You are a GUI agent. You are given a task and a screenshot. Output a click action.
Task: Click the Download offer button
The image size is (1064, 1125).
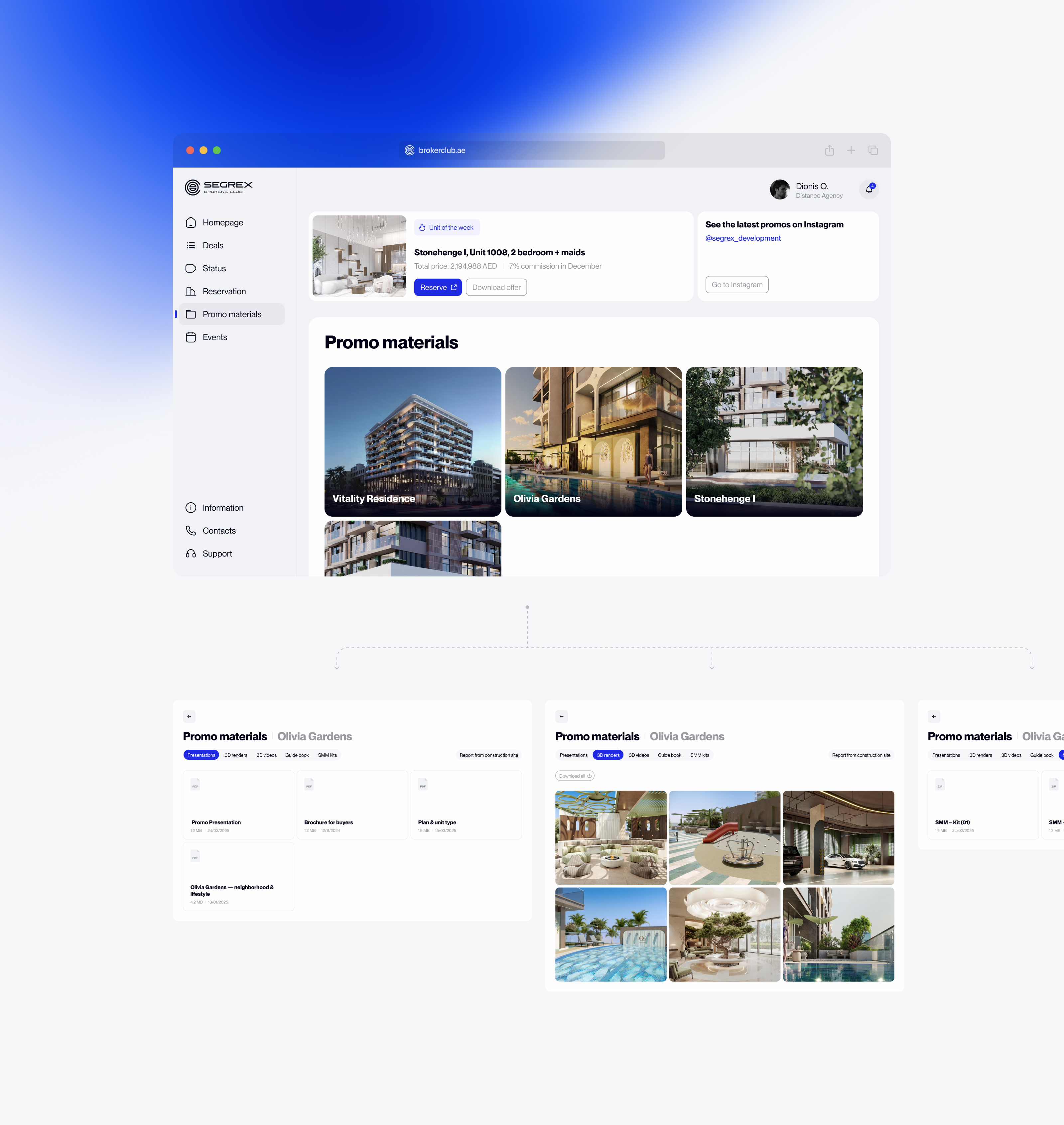[496, 288]
